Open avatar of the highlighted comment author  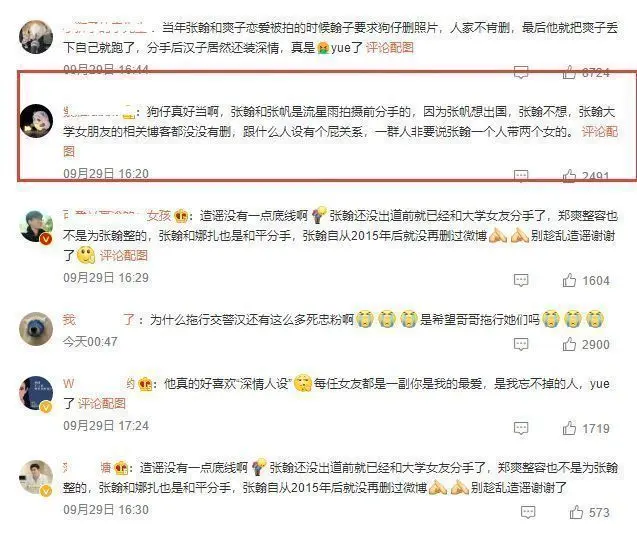pyautogui.click(x=36, y=121)
